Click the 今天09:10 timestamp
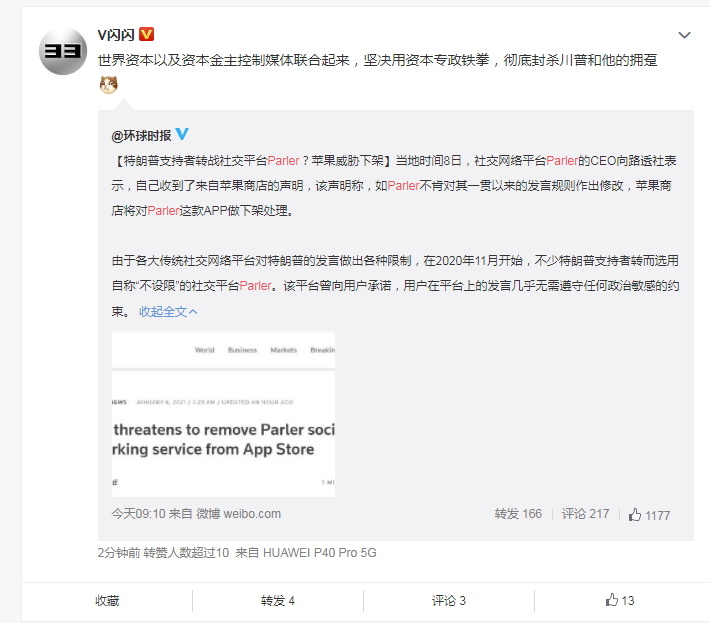 [138, 514]
